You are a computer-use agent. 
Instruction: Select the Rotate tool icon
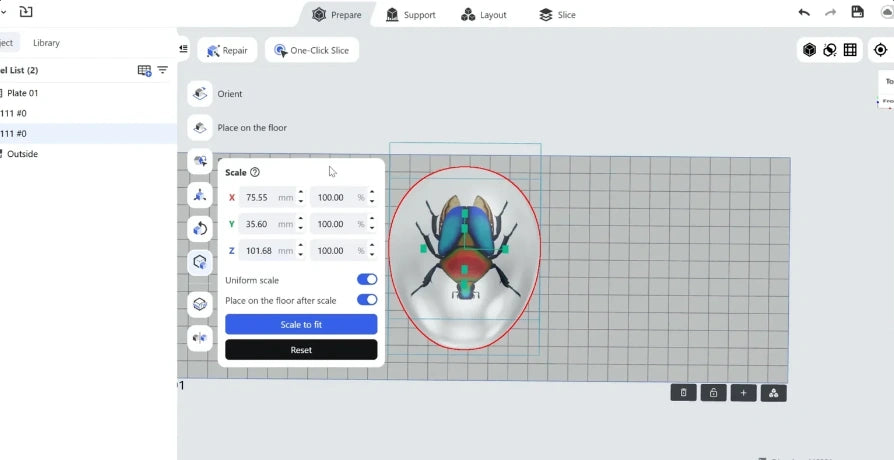(x=200, y=229)
